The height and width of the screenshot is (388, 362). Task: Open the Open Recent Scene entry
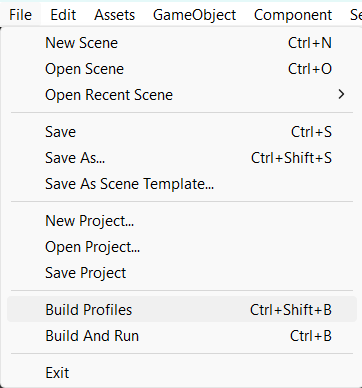click(x=182, y=95)
